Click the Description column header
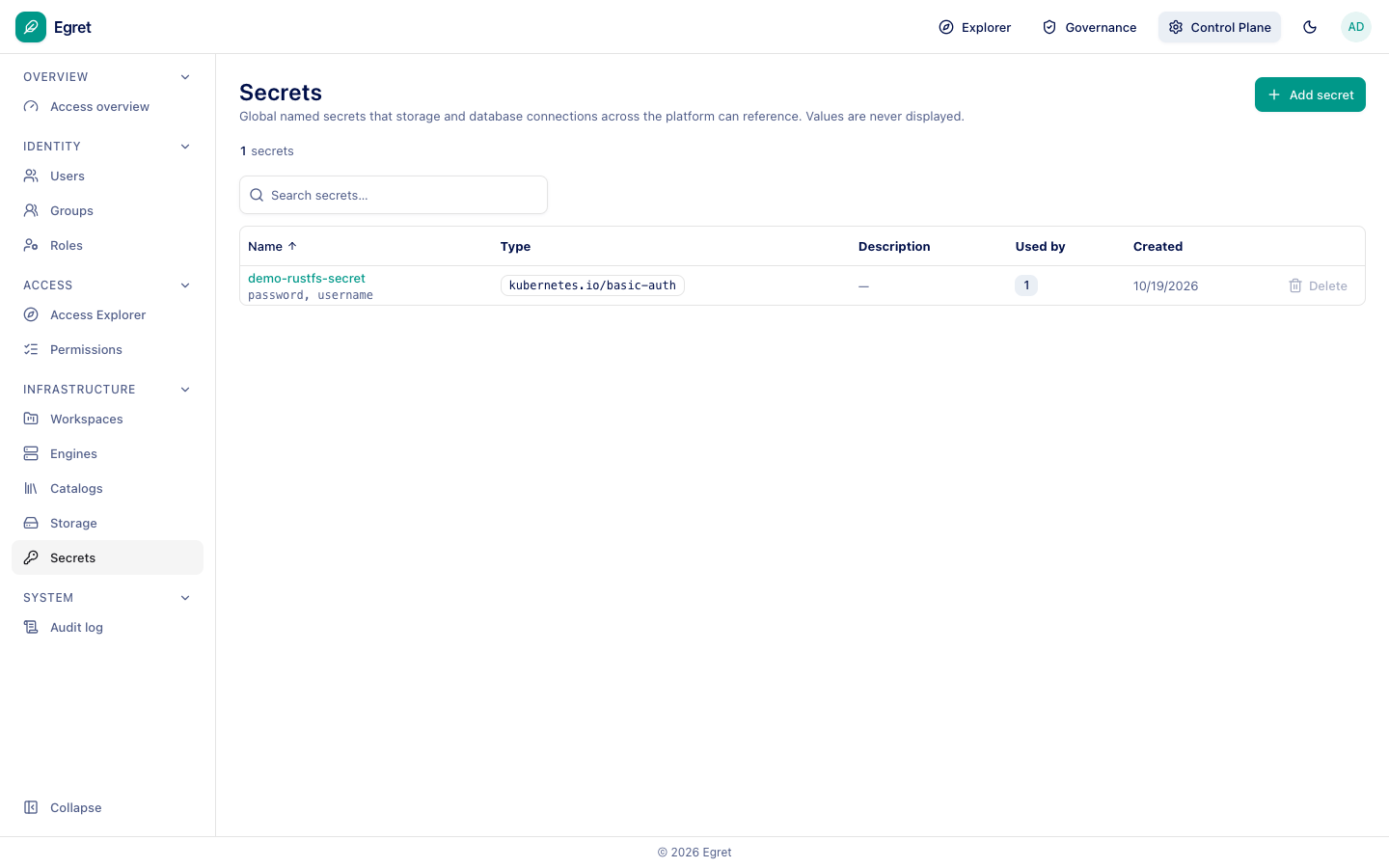 (x=894, y=246)
